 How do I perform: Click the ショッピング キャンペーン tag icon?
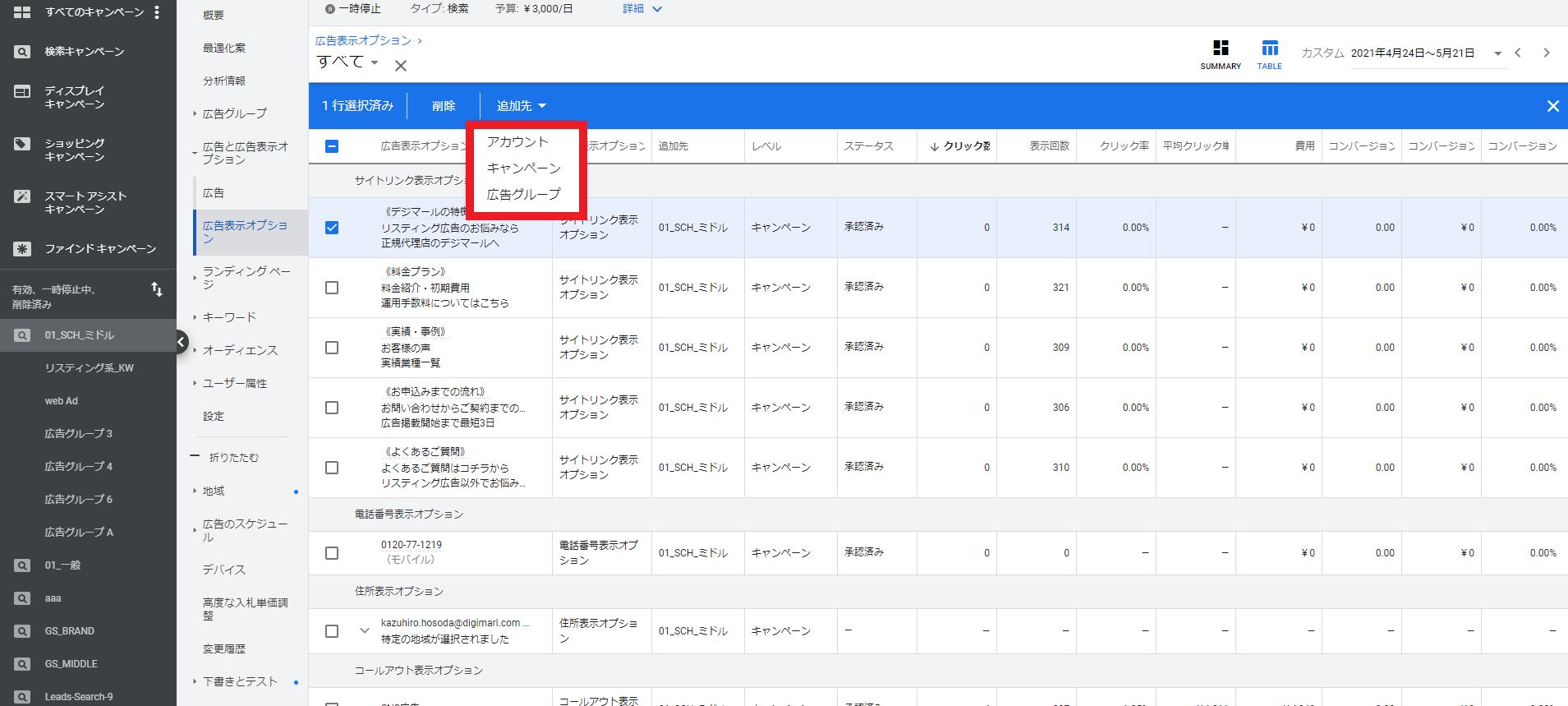22,144
